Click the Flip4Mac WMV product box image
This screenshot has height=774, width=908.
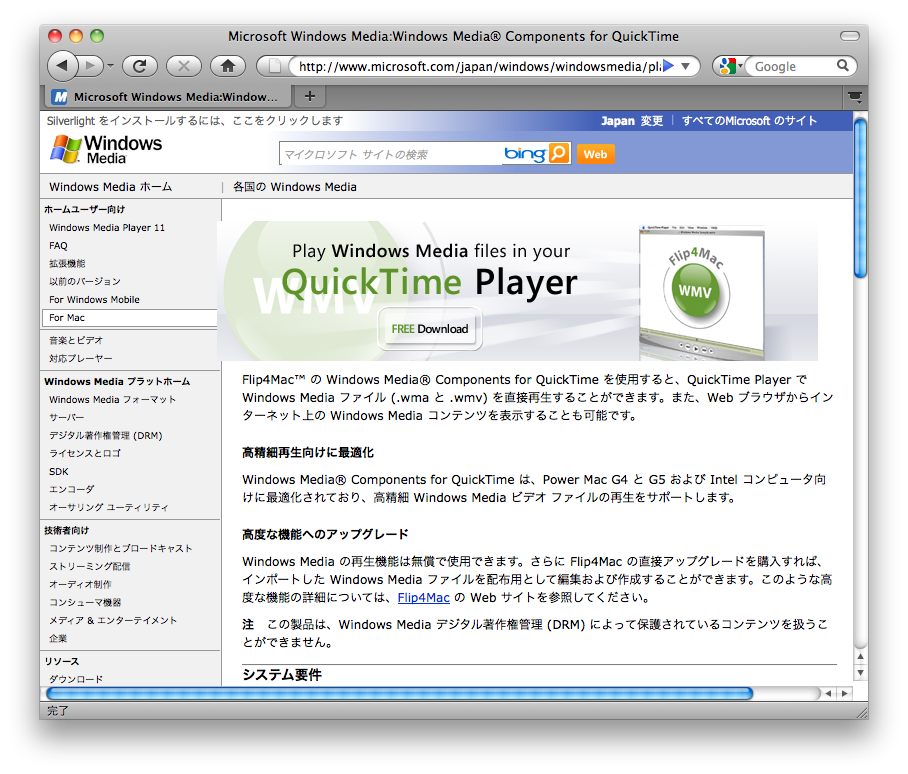tap(702, 292)
